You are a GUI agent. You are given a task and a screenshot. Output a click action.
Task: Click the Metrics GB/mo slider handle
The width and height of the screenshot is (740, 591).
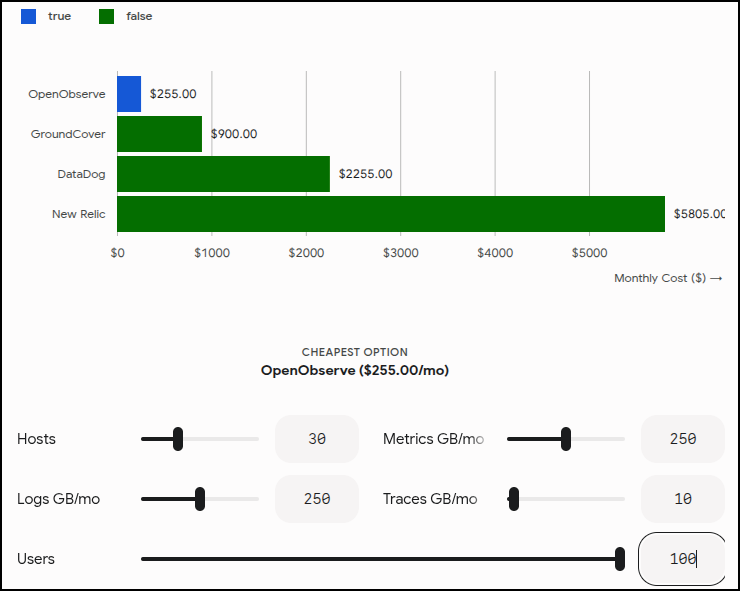click(x=566, y=439)
